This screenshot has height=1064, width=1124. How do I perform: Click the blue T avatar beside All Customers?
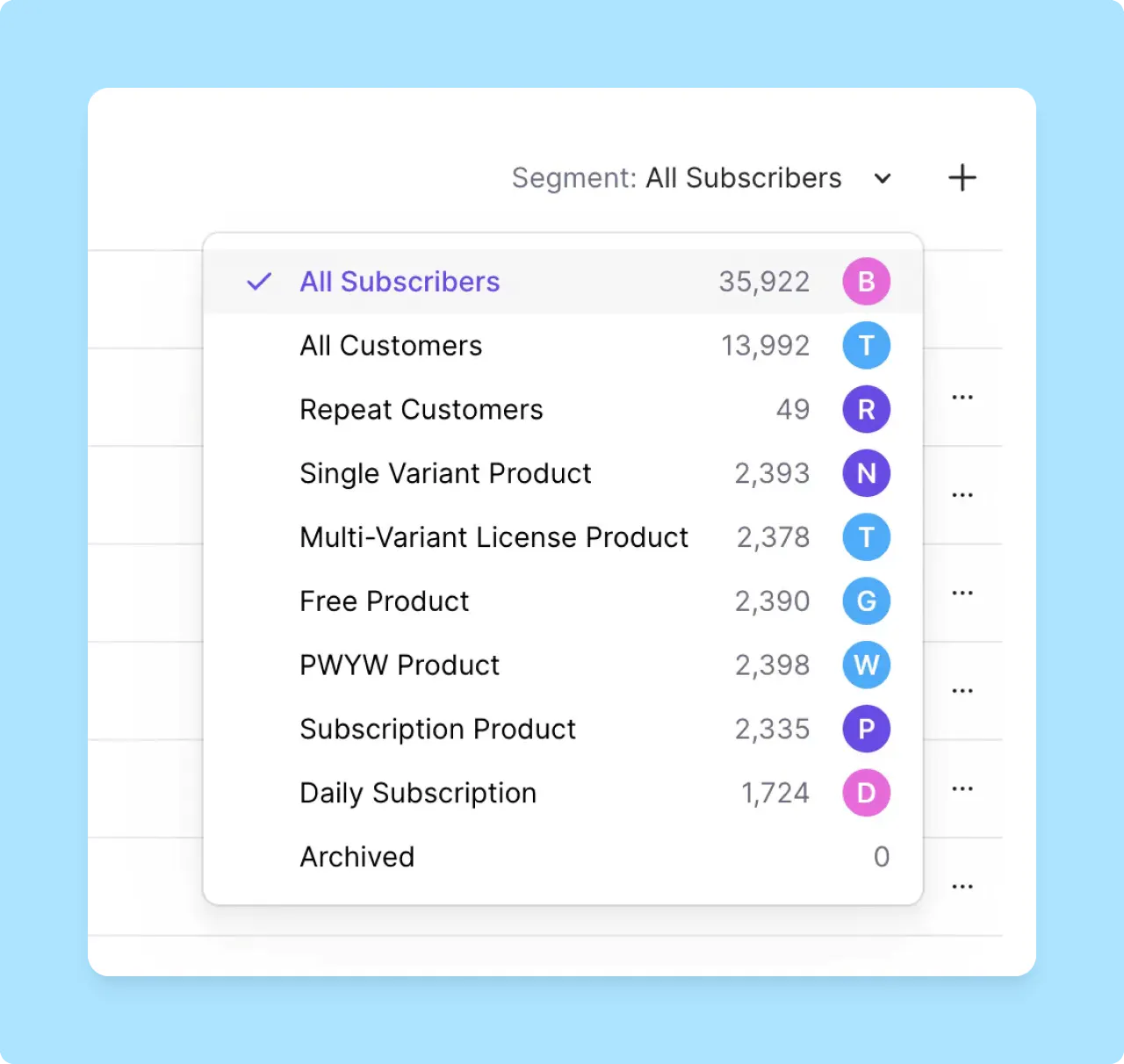[866, 345]
